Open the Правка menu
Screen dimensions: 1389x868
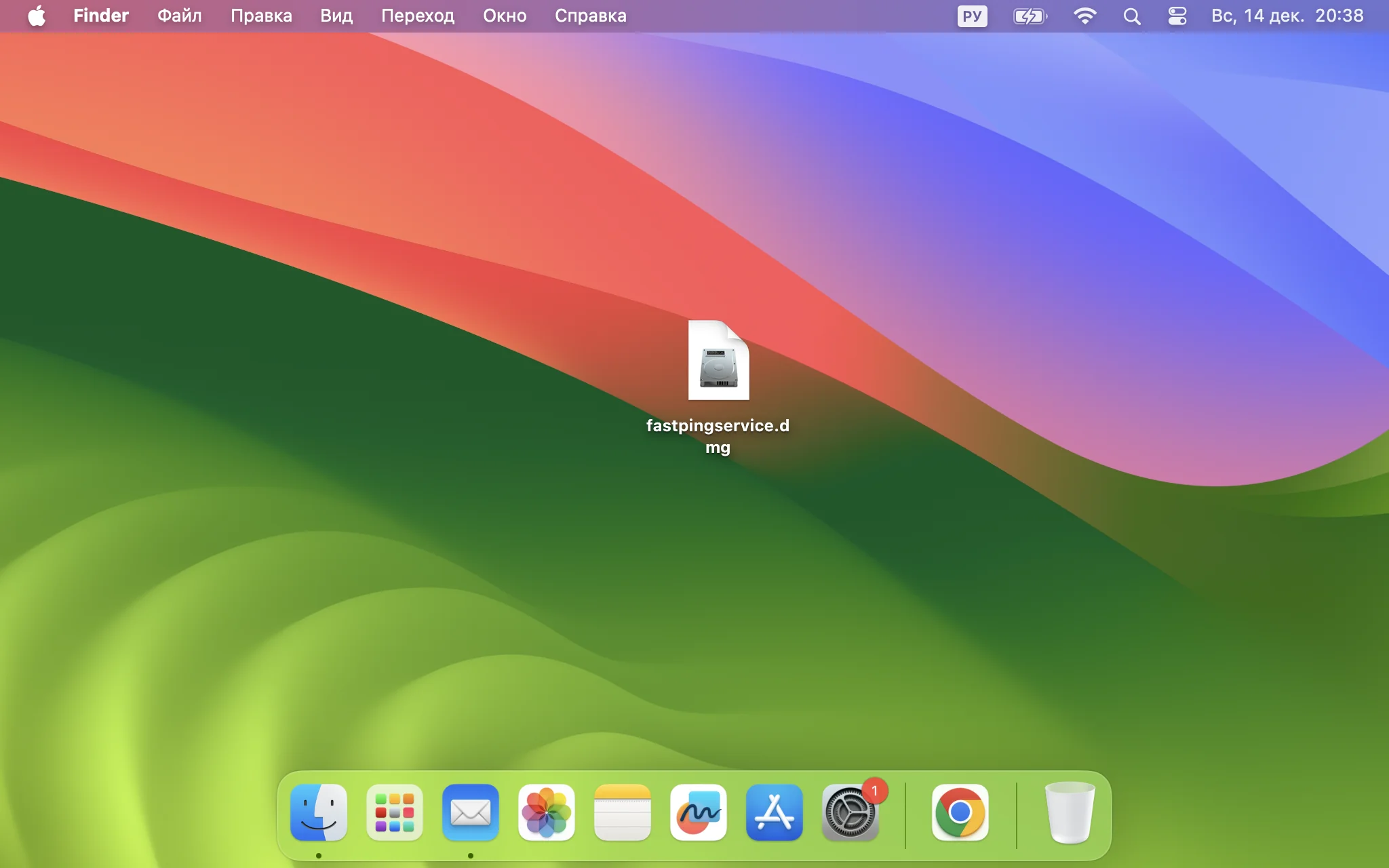click(261, 16)
